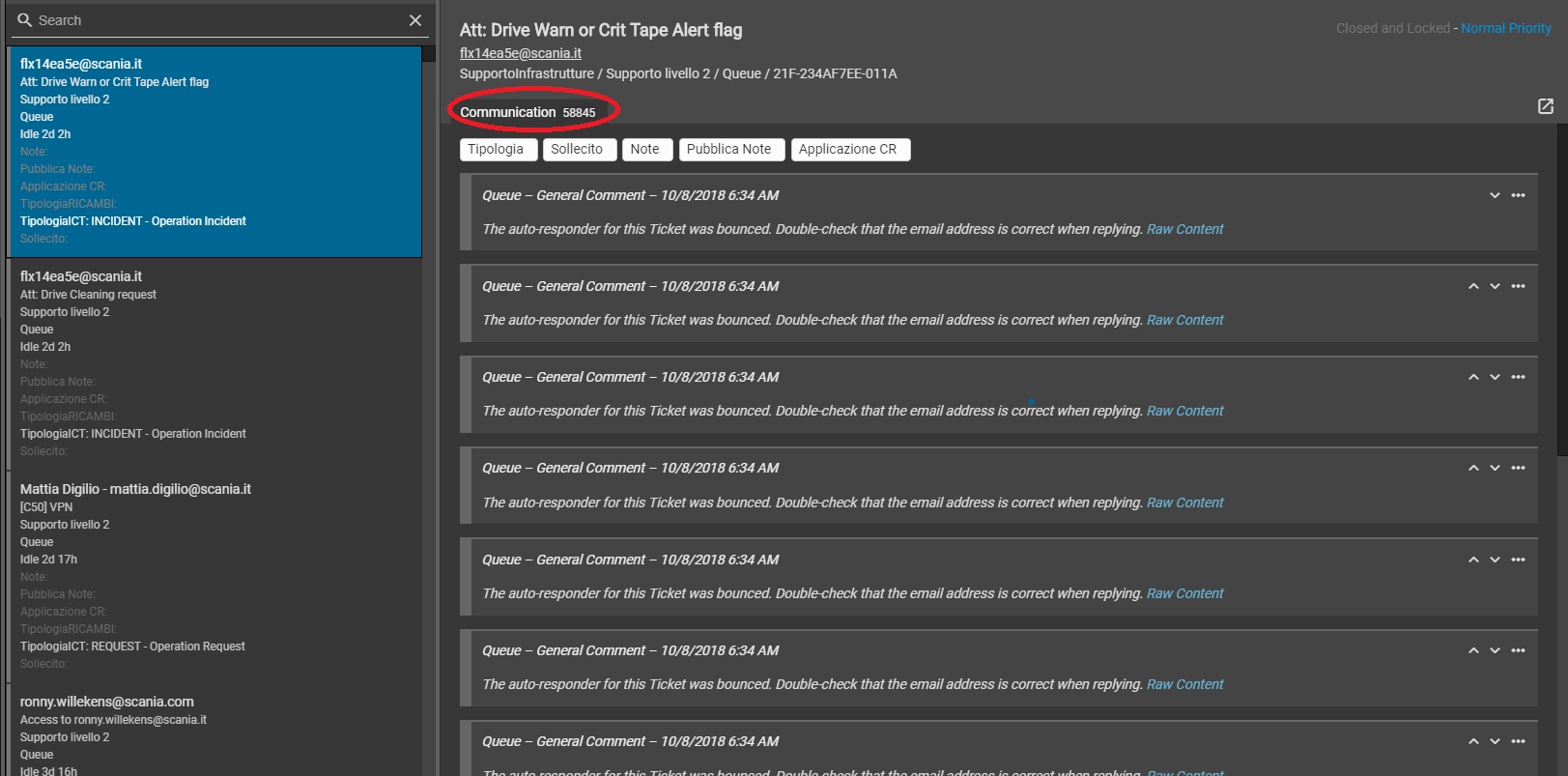The image size is (1568, 776).
Task: Click the ellipsis on the fourth comment
Action: click(x=1519, y=468)
